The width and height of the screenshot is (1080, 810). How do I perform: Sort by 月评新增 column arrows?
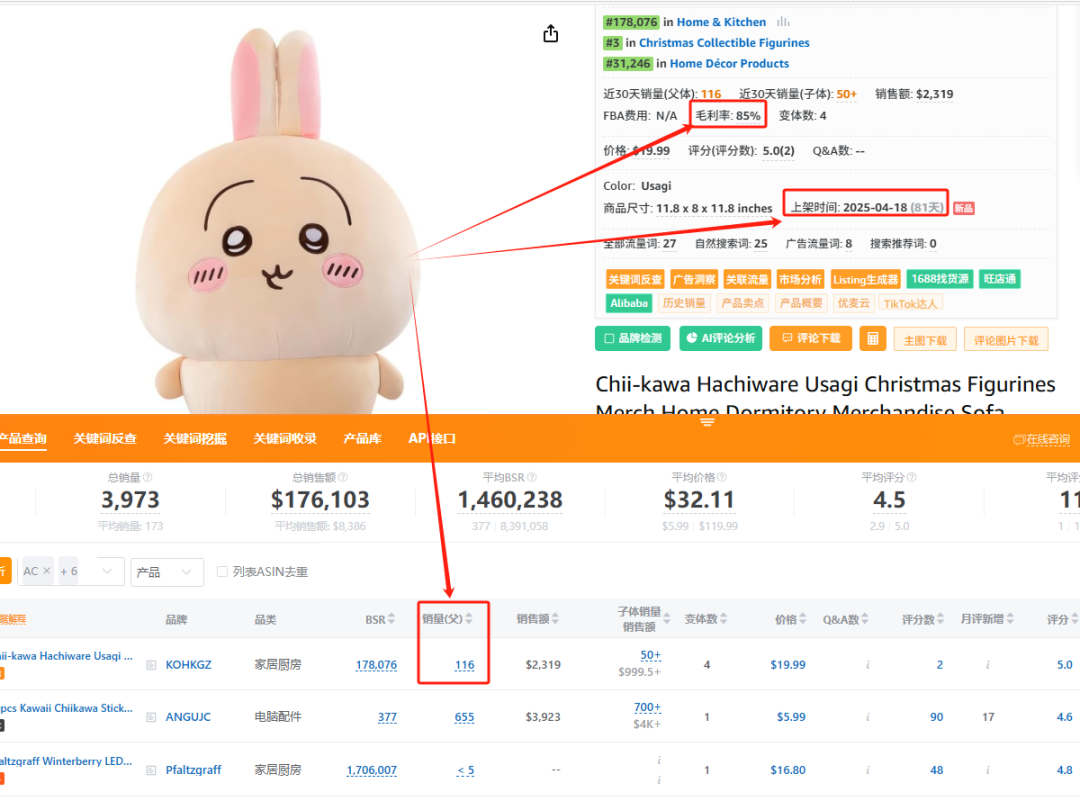pyautogui.click(x=1010, y=619)
